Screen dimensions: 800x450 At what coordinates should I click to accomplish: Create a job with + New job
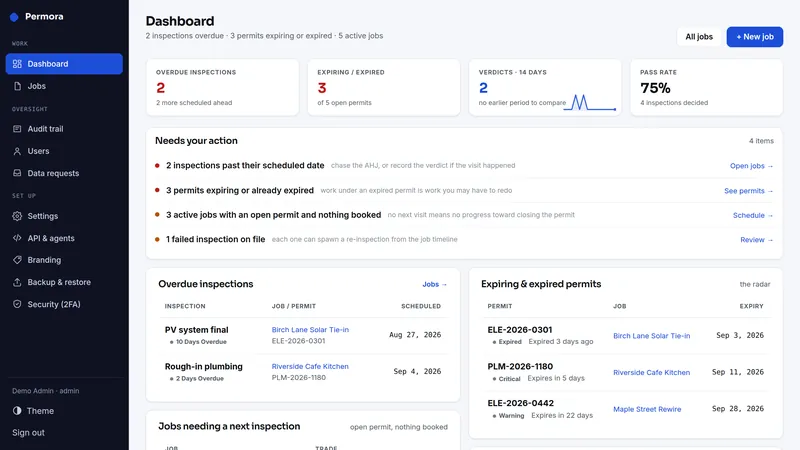[x=755, y=37]
